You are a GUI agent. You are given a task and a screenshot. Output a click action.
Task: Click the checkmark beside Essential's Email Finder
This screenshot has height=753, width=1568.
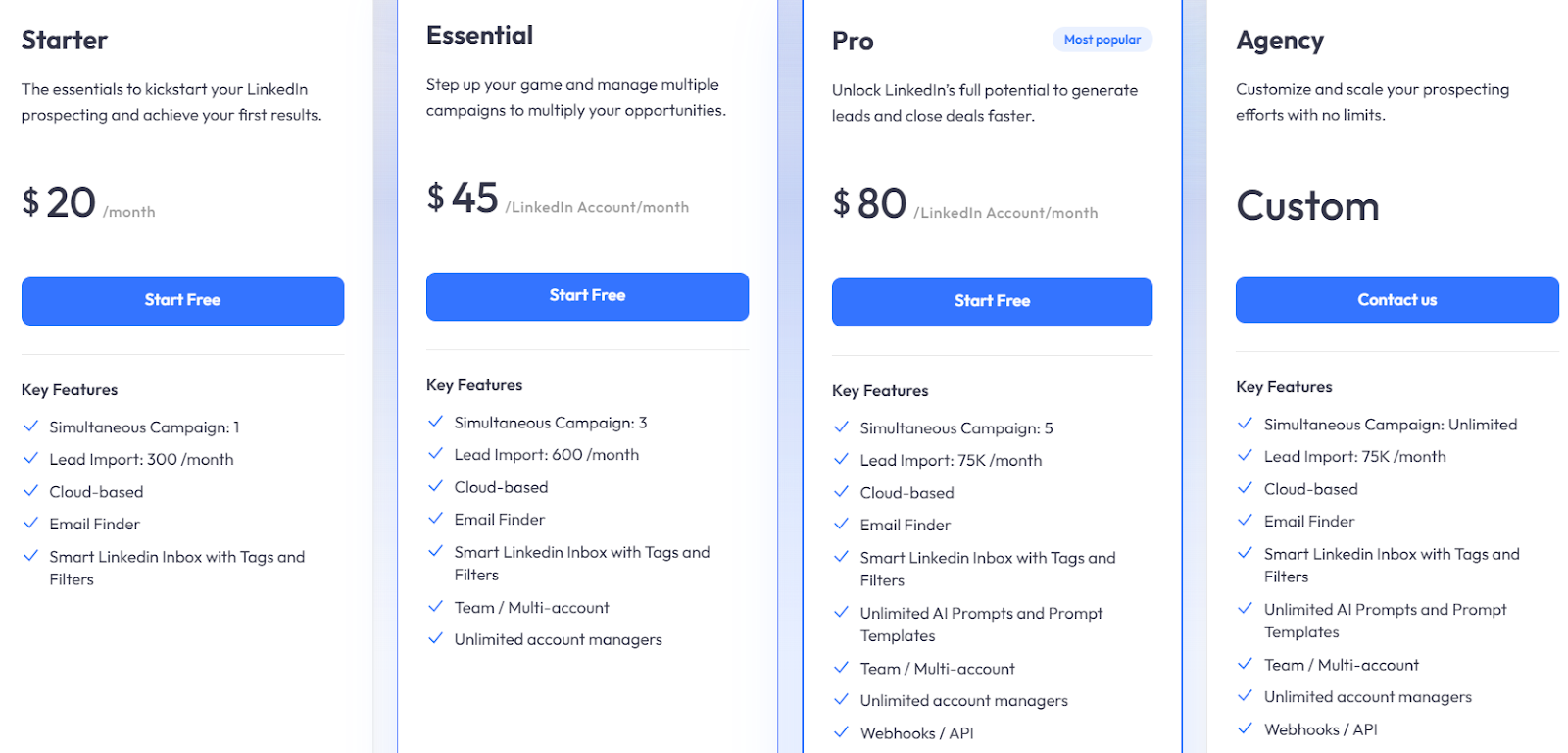pyautogui.click(x=436, y=519)
